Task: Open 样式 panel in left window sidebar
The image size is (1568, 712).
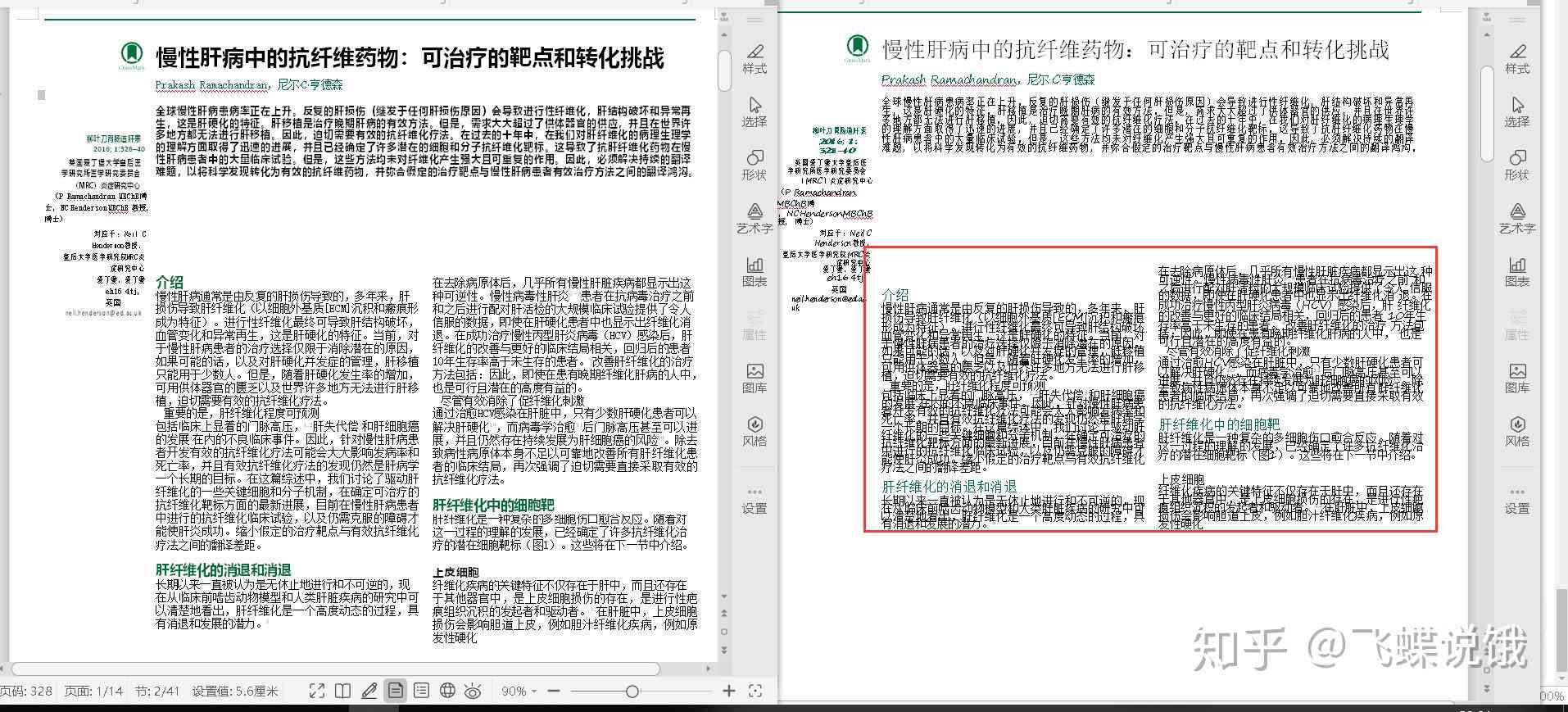Action: [755, 59]
